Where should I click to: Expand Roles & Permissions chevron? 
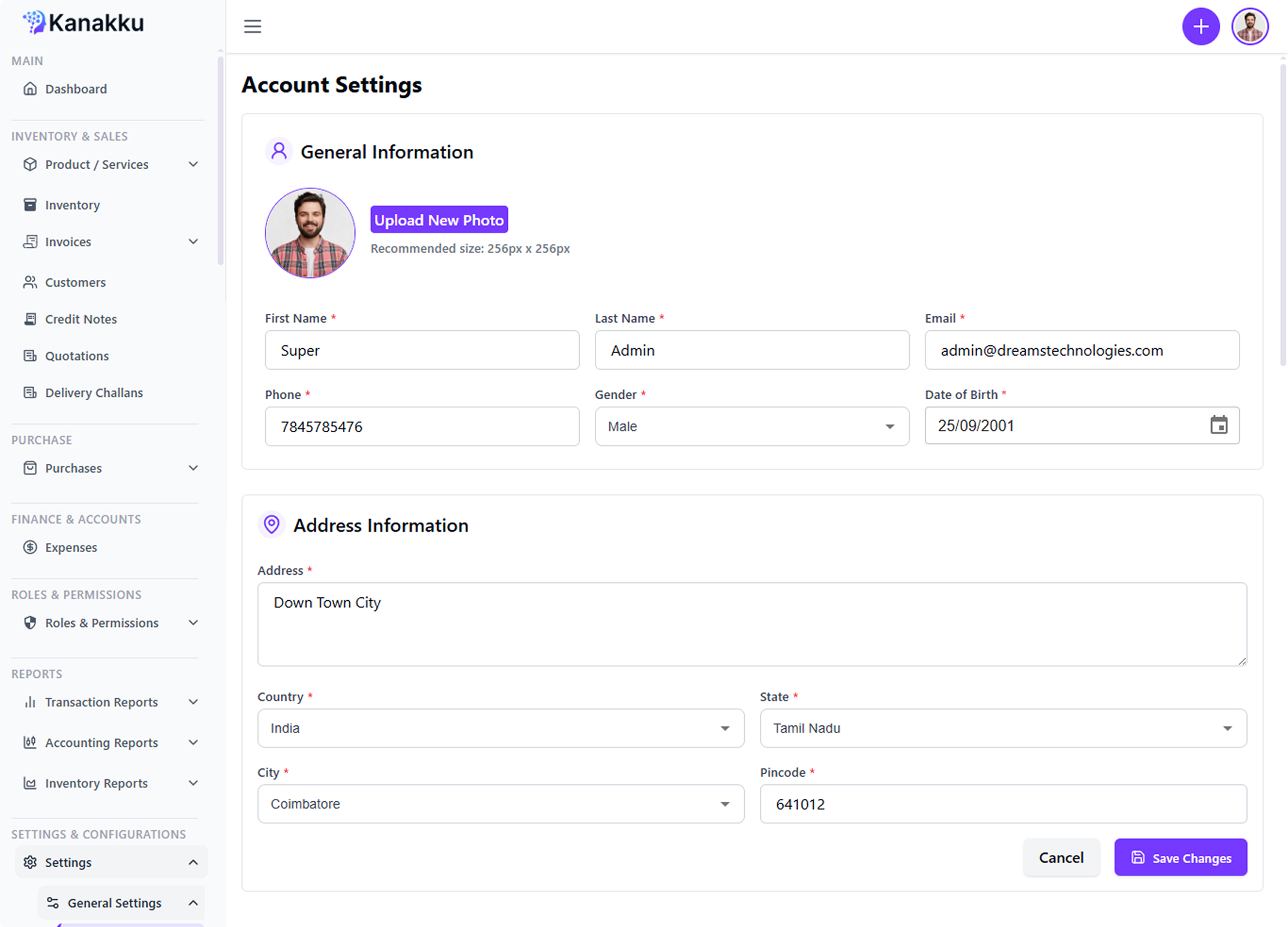[193, 622]
